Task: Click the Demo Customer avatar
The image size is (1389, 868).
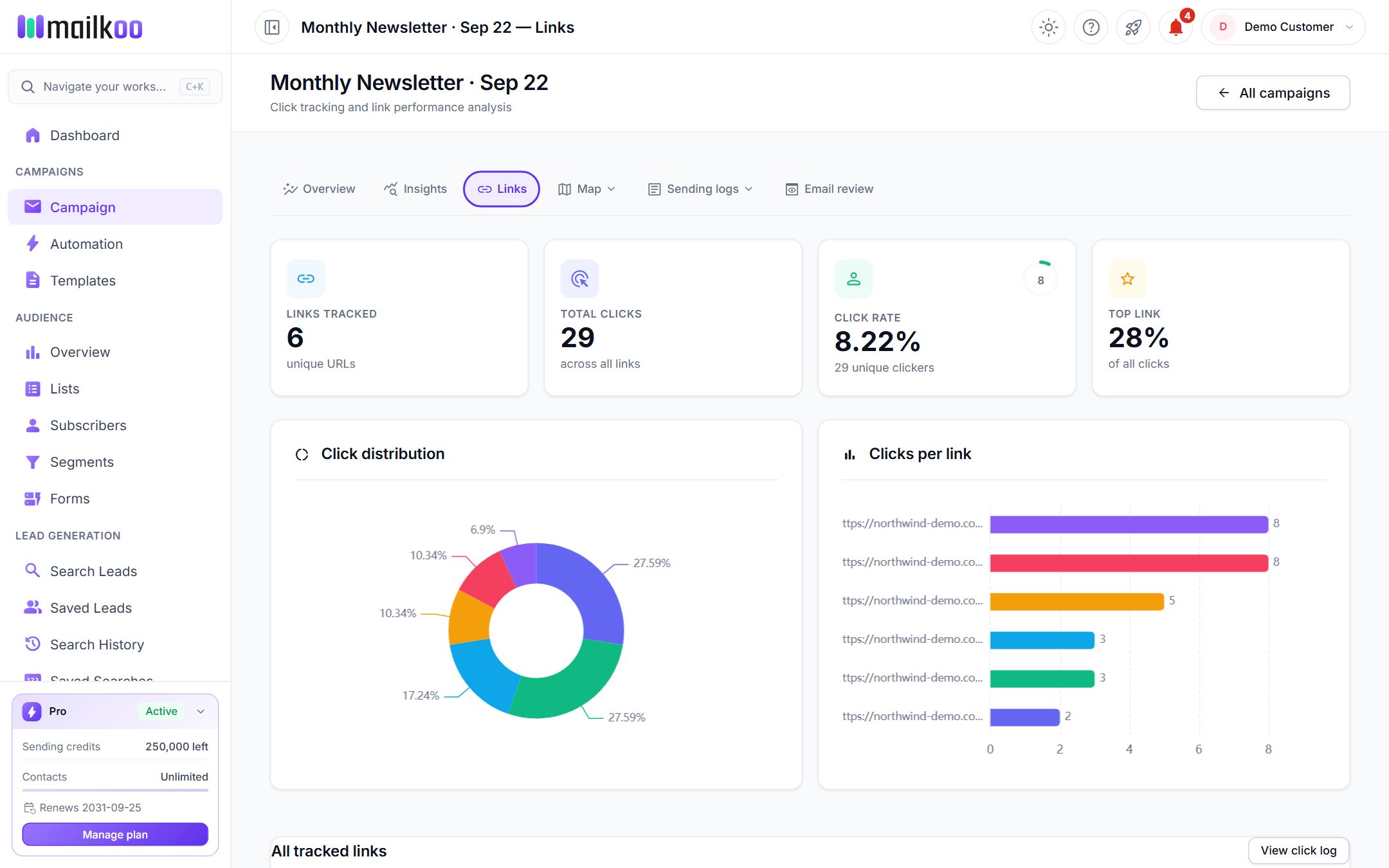Action: 1222,27
